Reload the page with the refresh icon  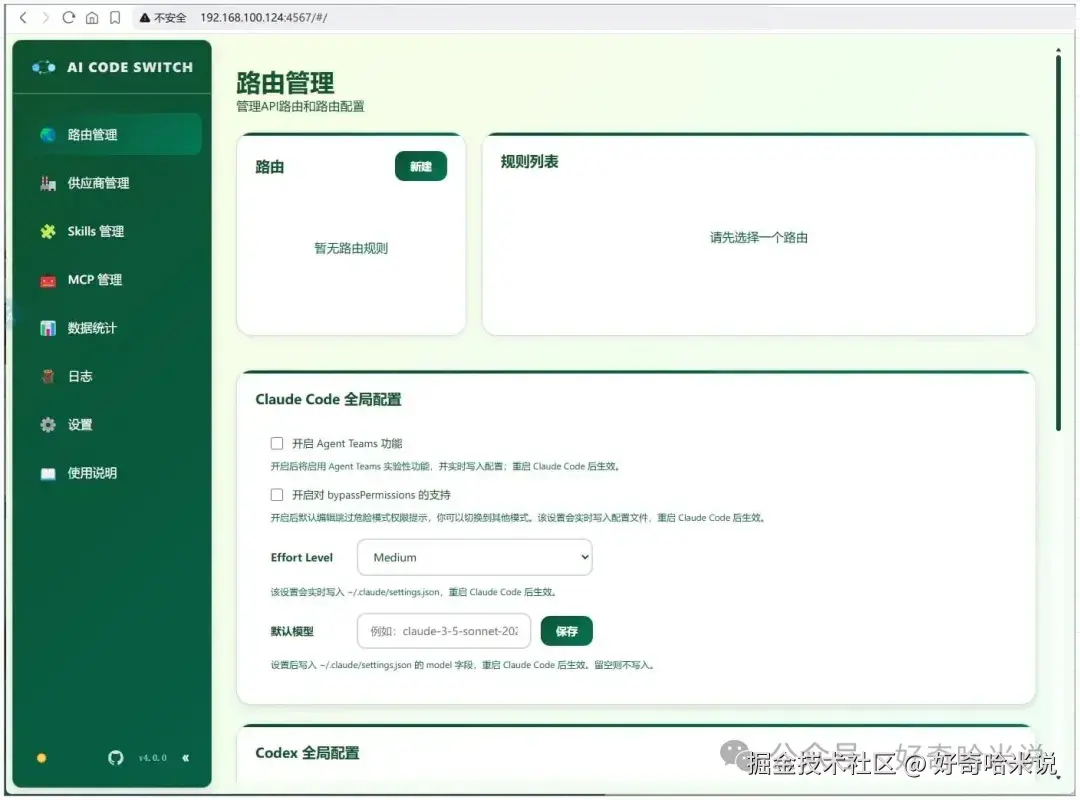tap(68, 17)
